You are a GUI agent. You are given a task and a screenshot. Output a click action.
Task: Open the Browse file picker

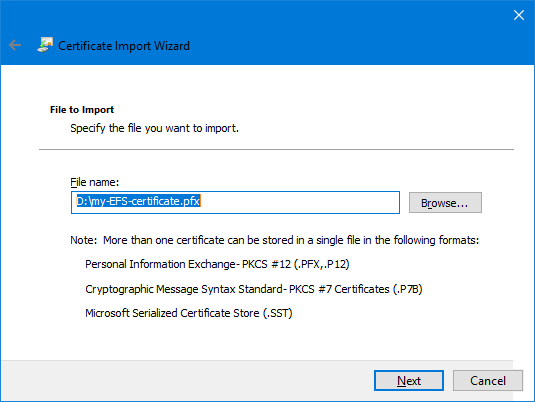445,203
